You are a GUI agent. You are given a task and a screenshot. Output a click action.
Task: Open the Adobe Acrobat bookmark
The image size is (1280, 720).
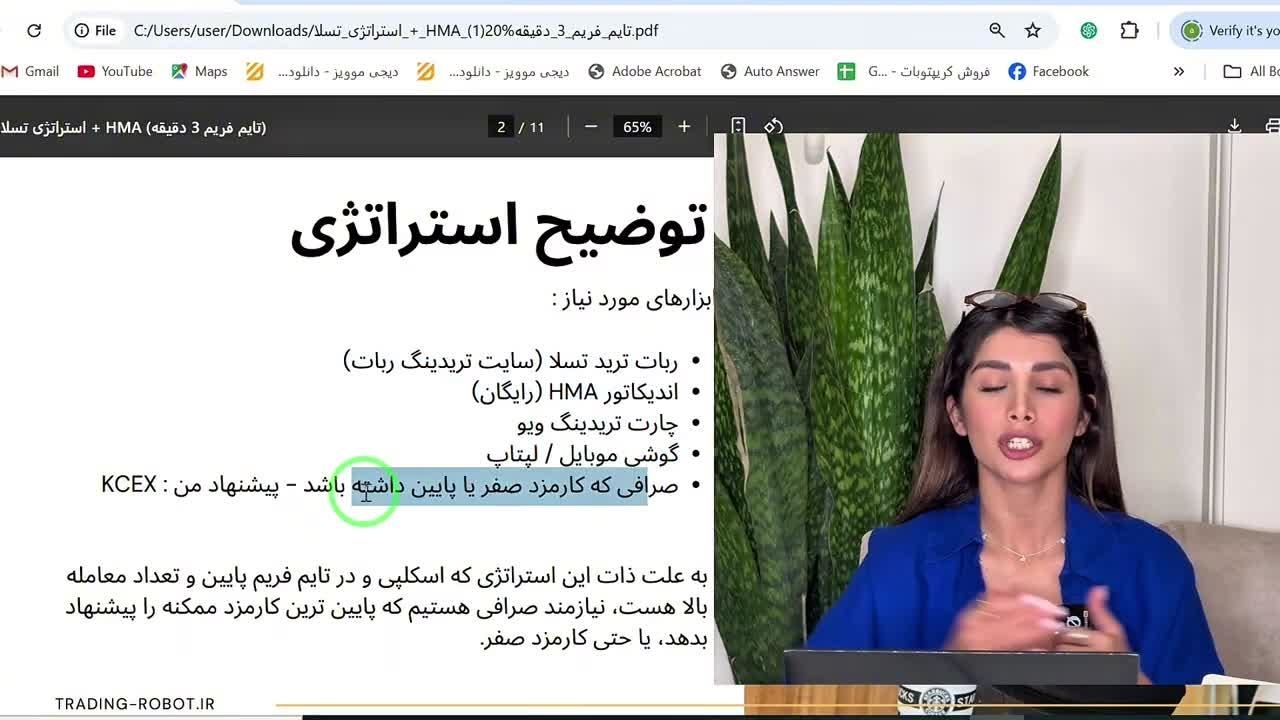point(645,72)
